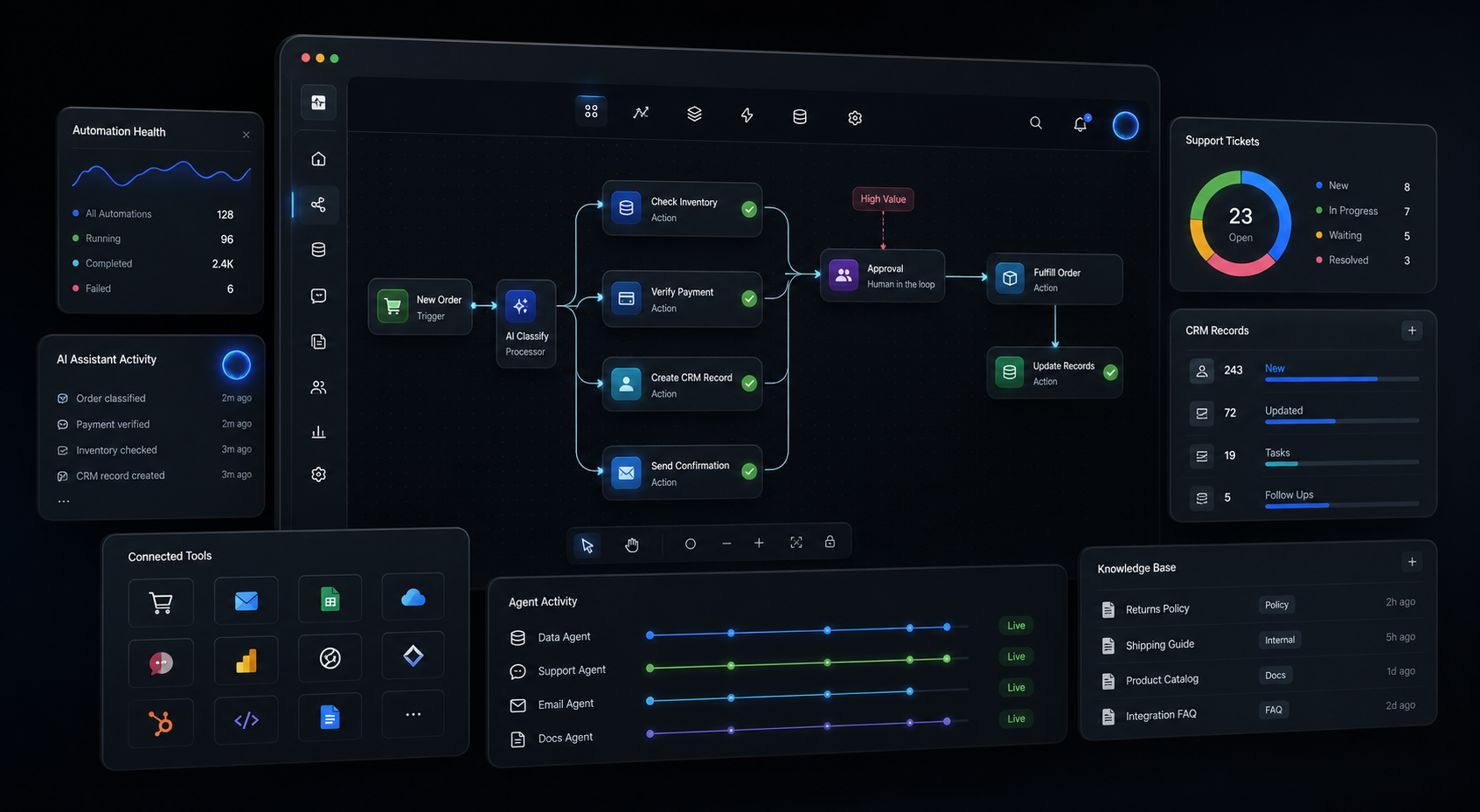Click the High Value condition tag
Image resolution: width=1480 pixels, height=812 pixels.
[x=883, y=199]
